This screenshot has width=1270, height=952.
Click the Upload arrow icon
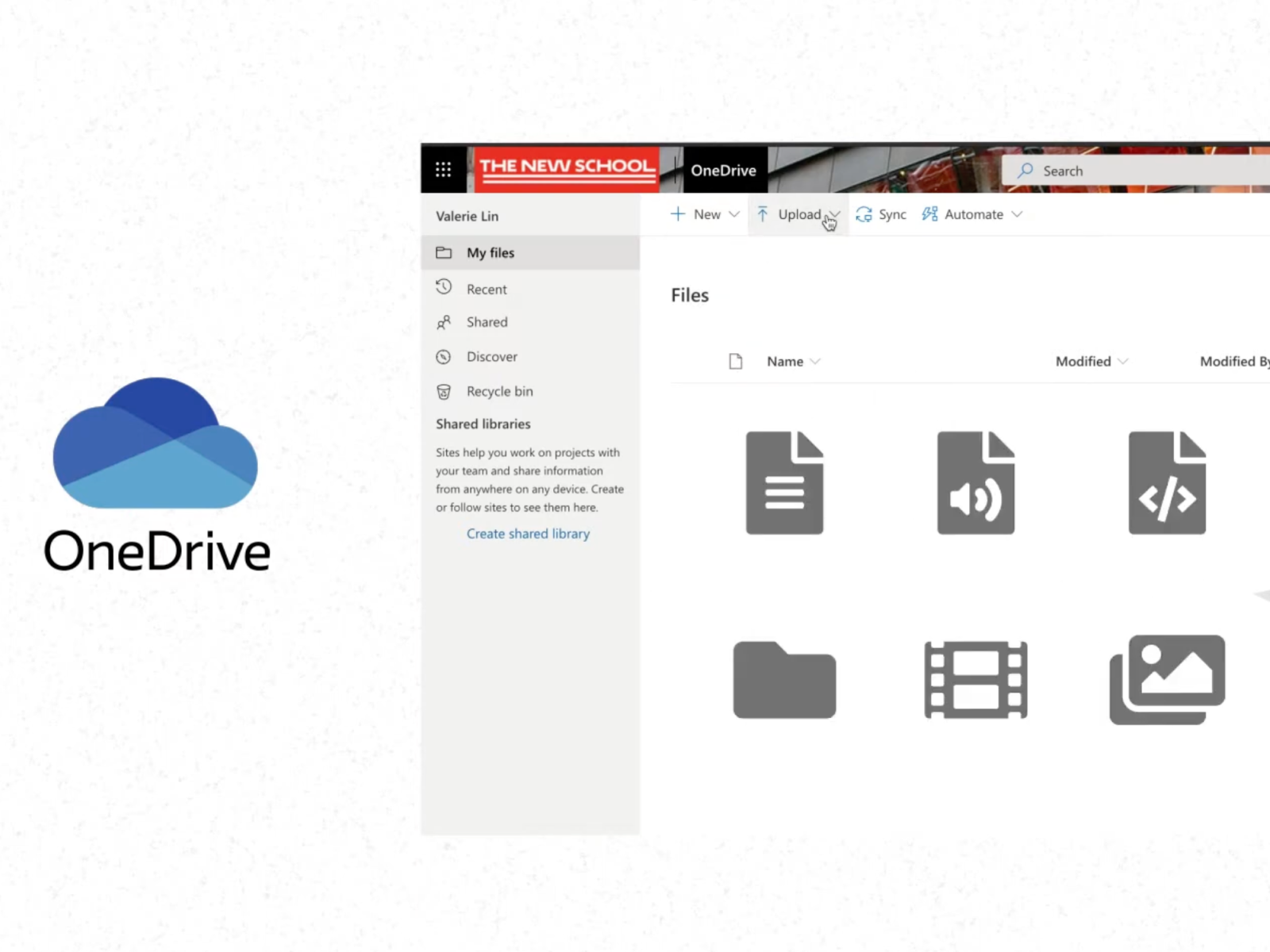coord(762,214)
